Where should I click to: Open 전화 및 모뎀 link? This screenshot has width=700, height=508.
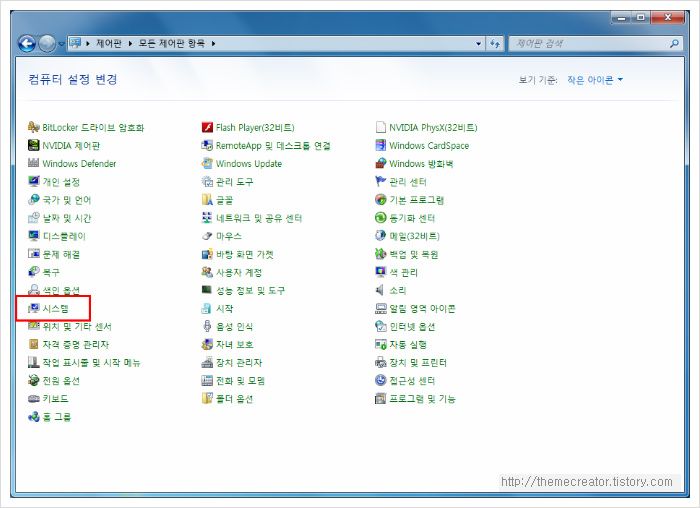click(241, 381)
